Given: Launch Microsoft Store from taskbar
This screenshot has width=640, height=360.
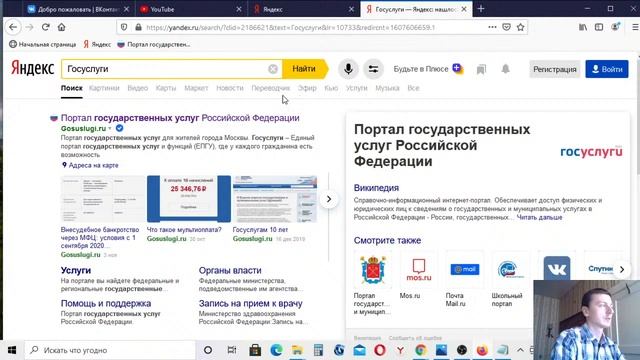Looking at the screenshot, I should 255,350.
